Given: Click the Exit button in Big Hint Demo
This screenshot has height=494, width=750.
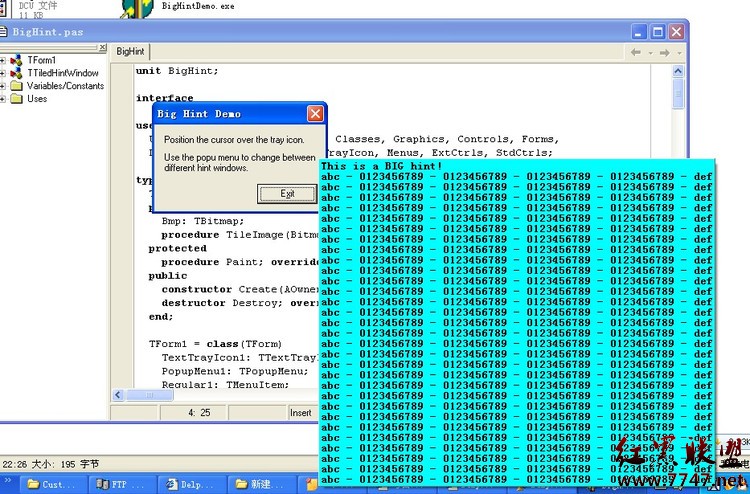Looking at the screenshot, I should pyautogui.click(x=287, y=194).
